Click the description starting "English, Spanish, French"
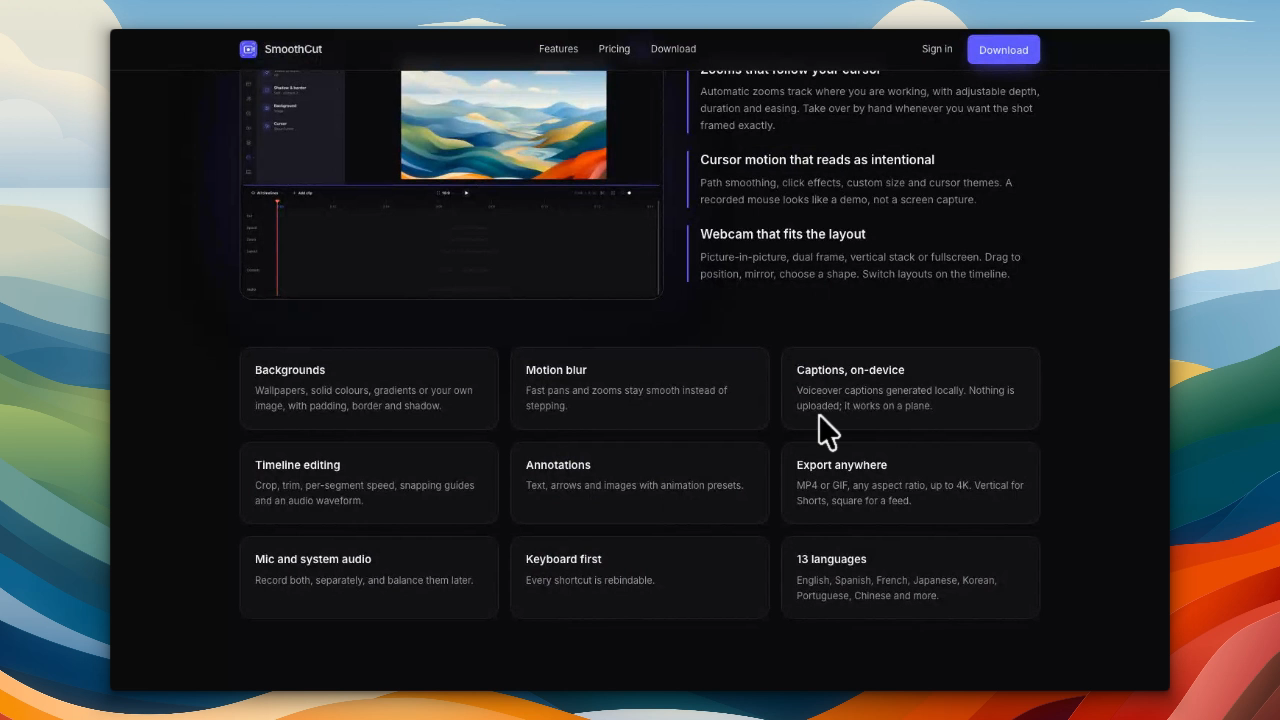The image size is (1280, 720). tap(897, 588)
